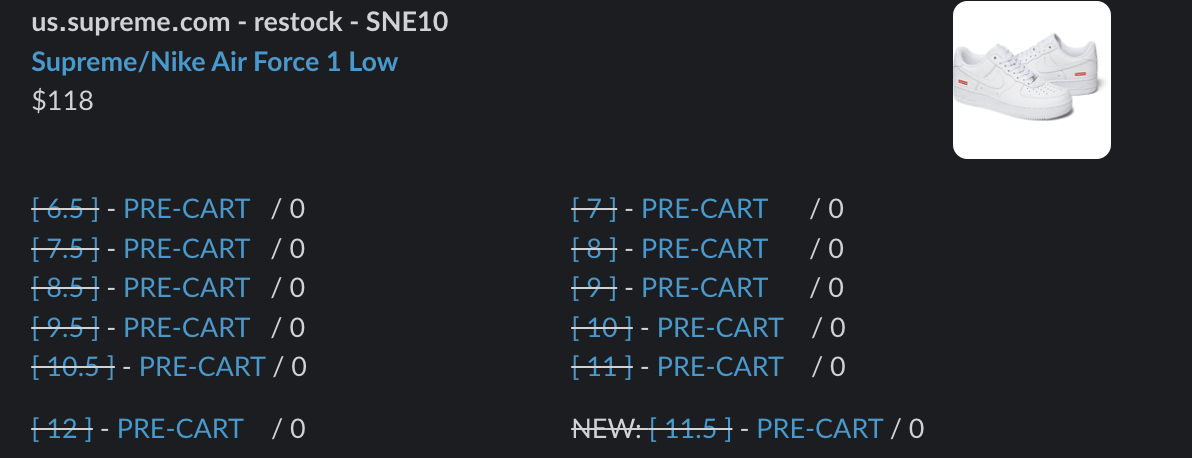Open size 10 link
This screenshot has height=458, width=1192.
[601, 327]
